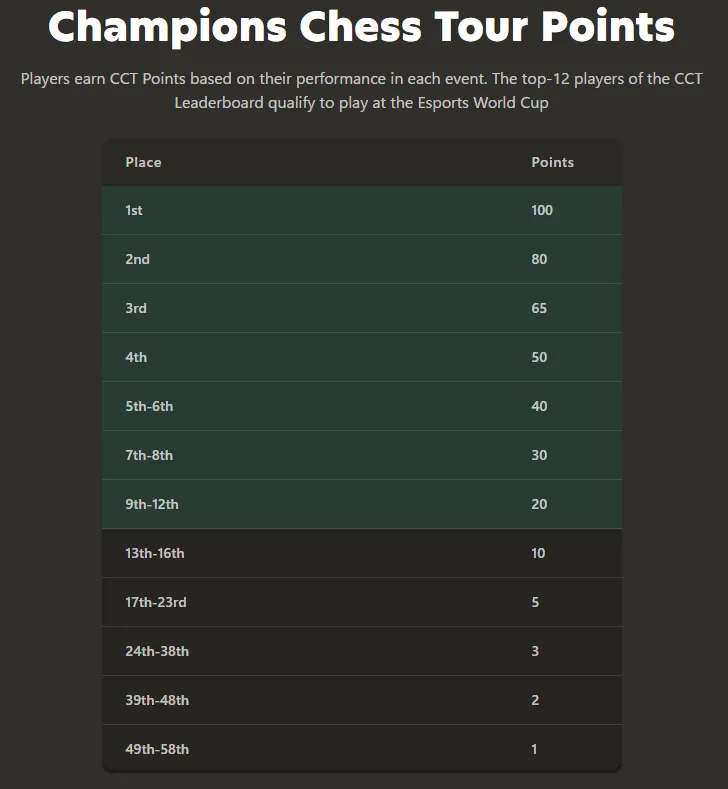
Task: Click the Place column header
Action: 143,162
